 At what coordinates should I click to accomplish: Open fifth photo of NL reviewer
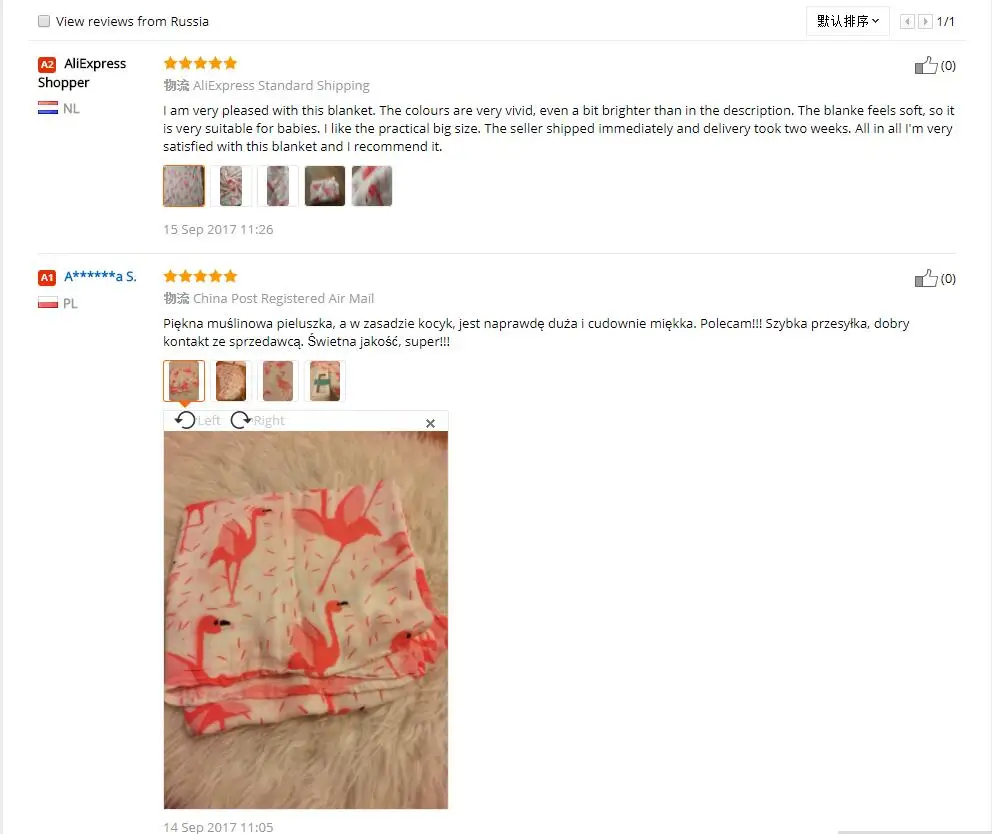372,186
